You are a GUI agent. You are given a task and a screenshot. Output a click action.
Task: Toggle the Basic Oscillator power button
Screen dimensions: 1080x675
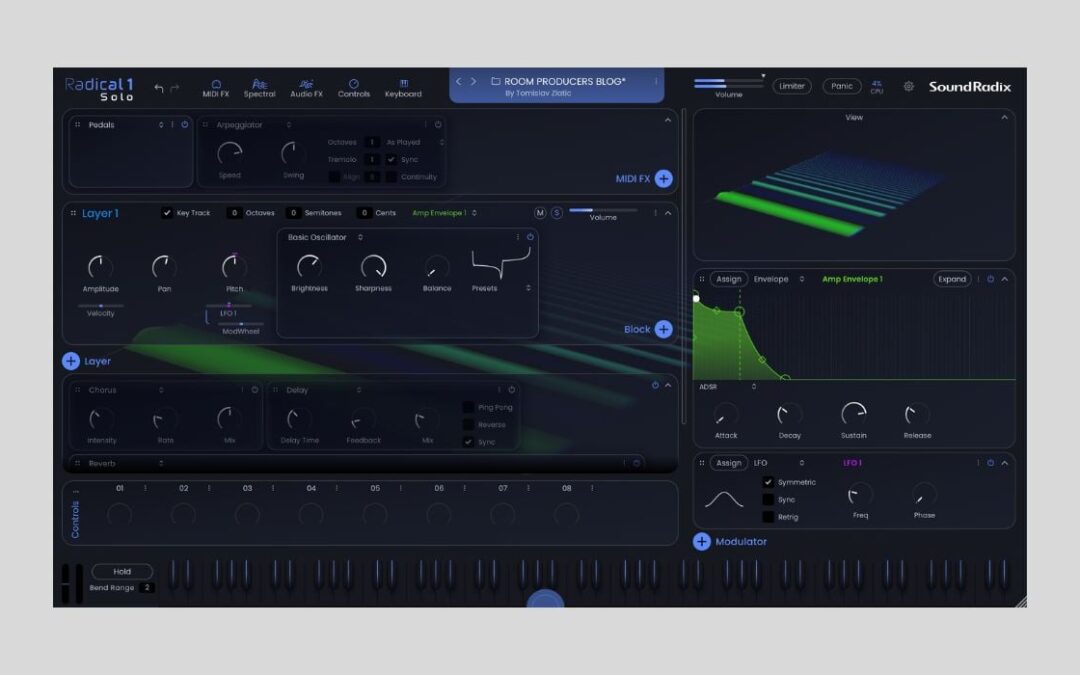[530, 237]
